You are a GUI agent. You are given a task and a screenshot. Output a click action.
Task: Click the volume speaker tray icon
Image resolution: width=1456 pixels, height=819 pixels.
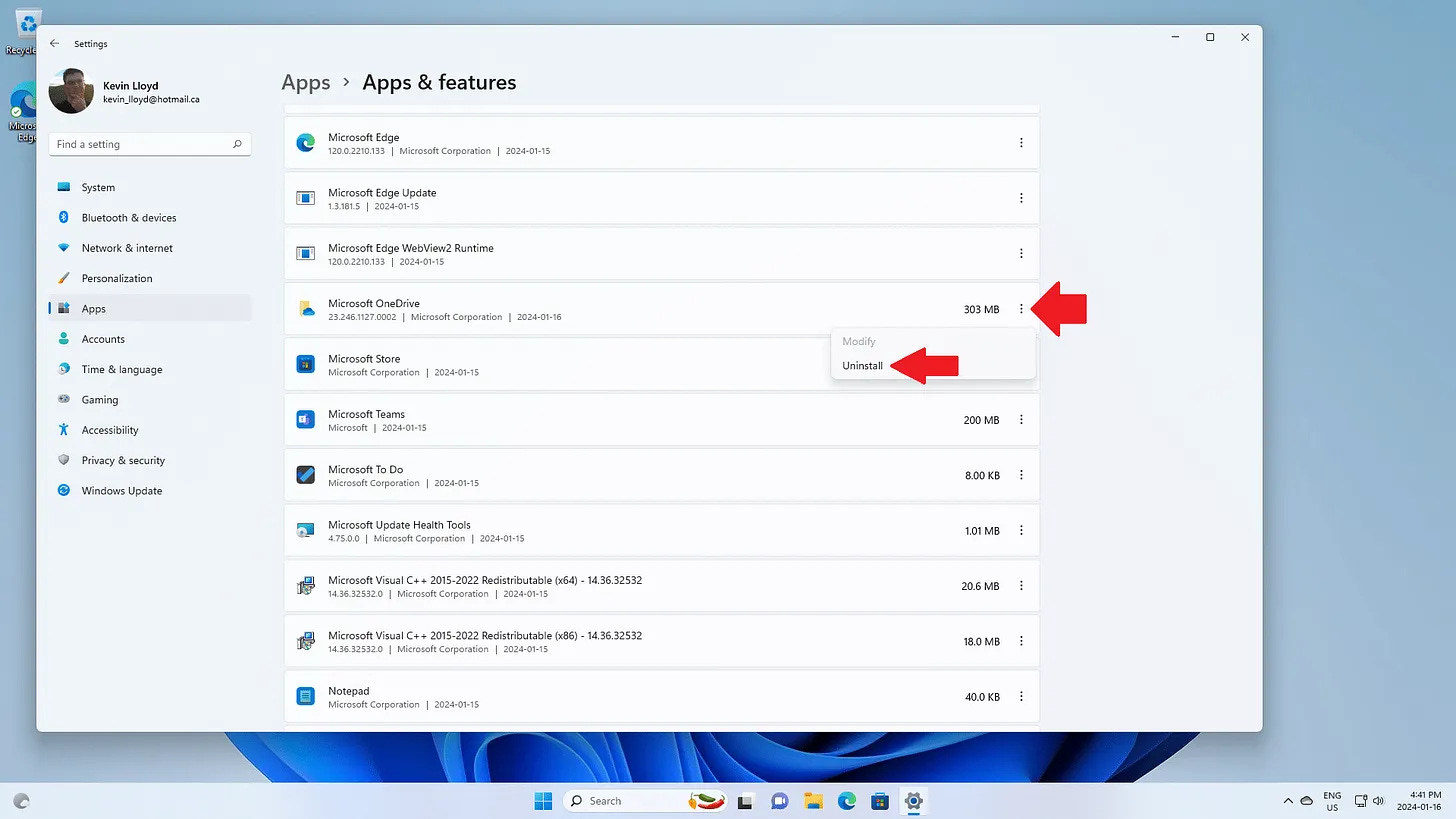pyautogui.click(x=1379, y=801)
